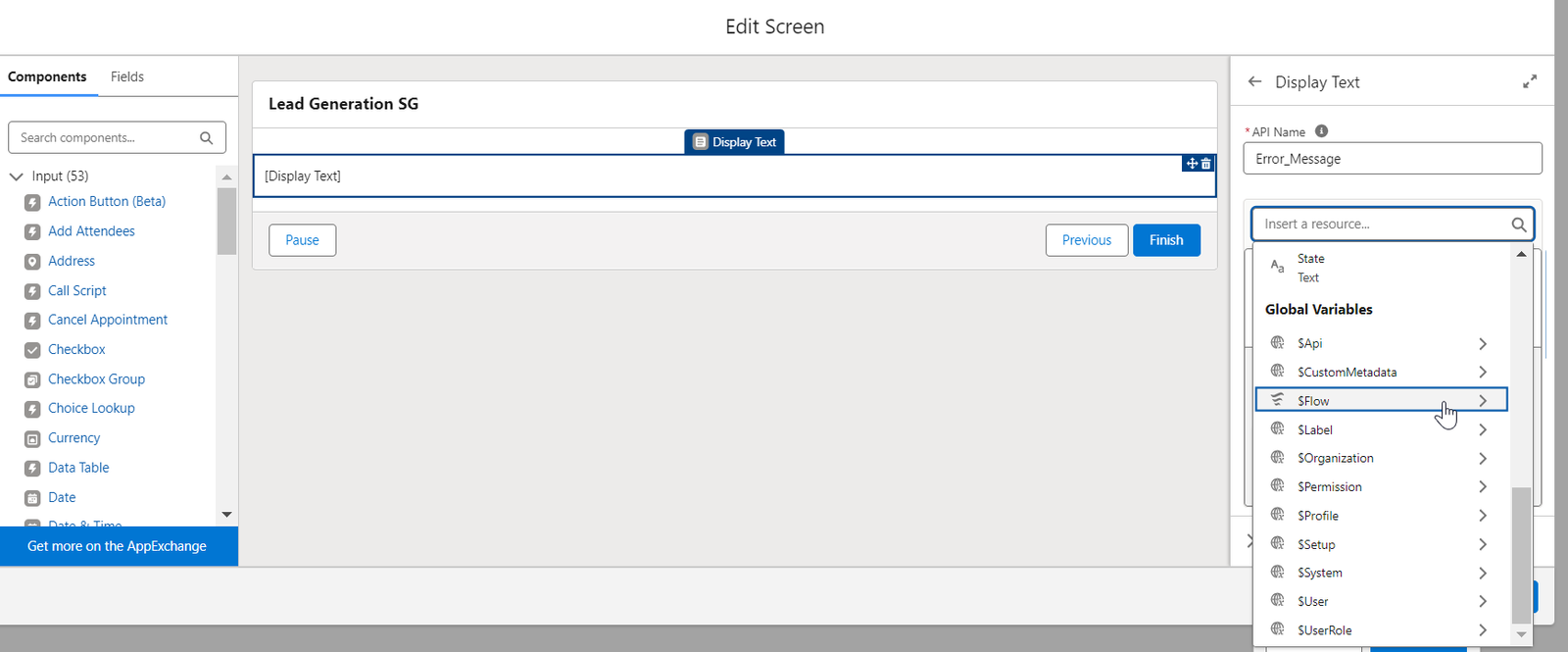Click the resource dropdown scrollbar thumb
This screenshot has height=652, width=1568.
click(1521, 554)
